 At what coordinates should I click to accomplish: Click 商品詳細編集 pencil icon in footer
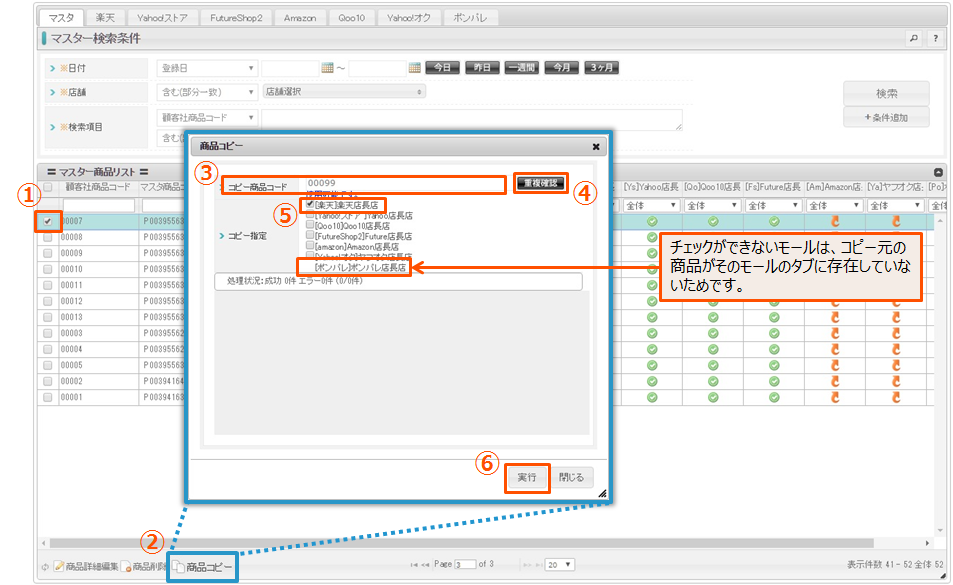point(59,566)
